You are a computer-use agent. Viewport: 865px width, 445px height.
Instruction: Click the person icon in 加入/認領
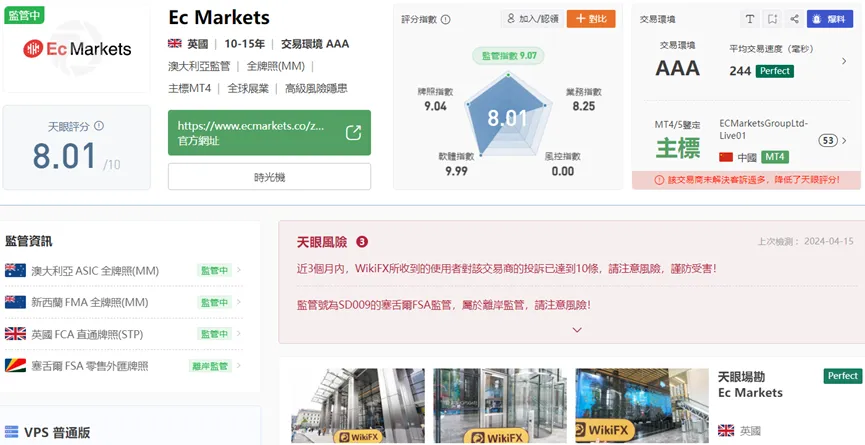[511, 19]
